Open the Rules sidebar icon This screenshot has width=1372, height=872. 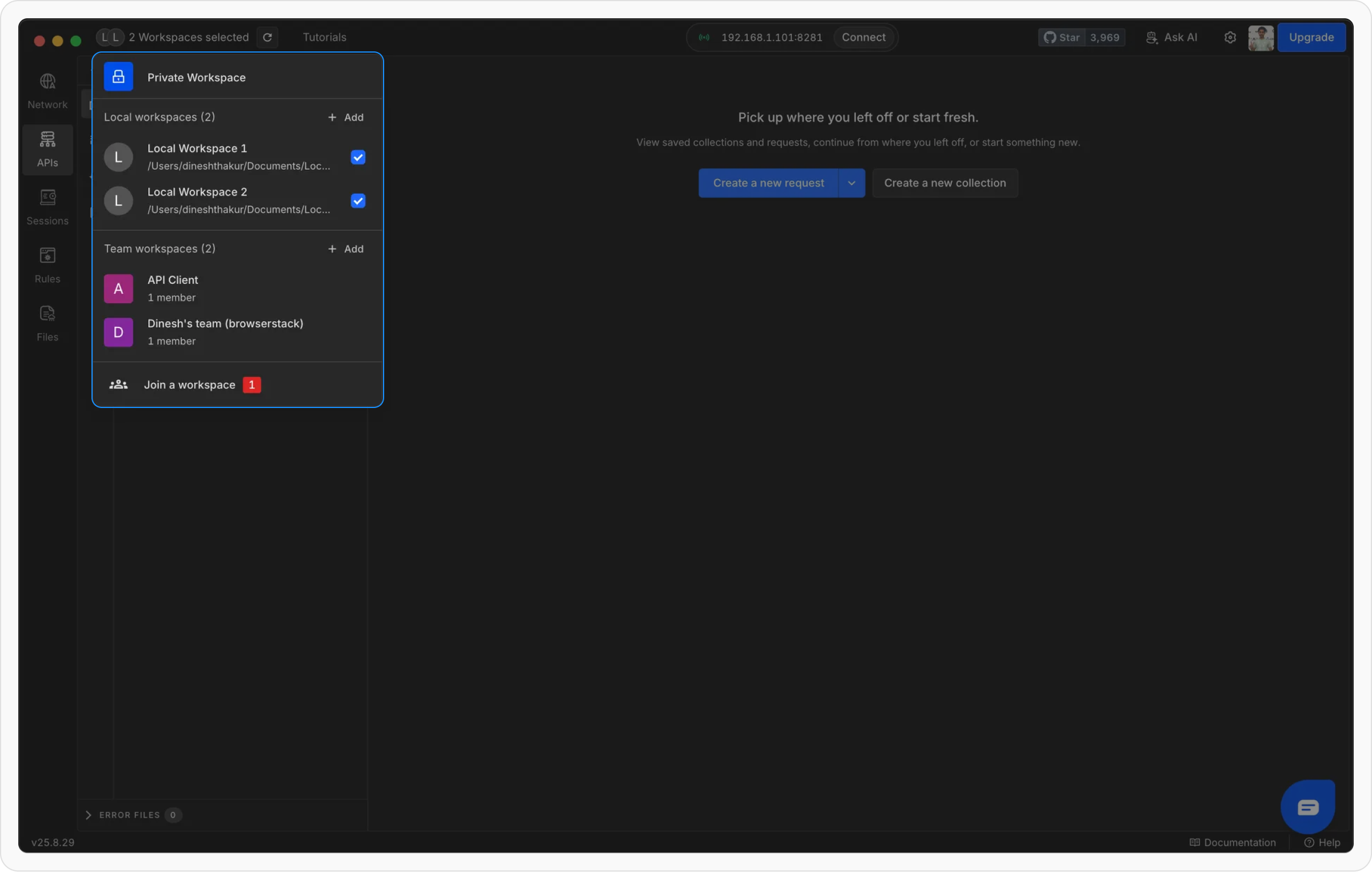[47, 265]
